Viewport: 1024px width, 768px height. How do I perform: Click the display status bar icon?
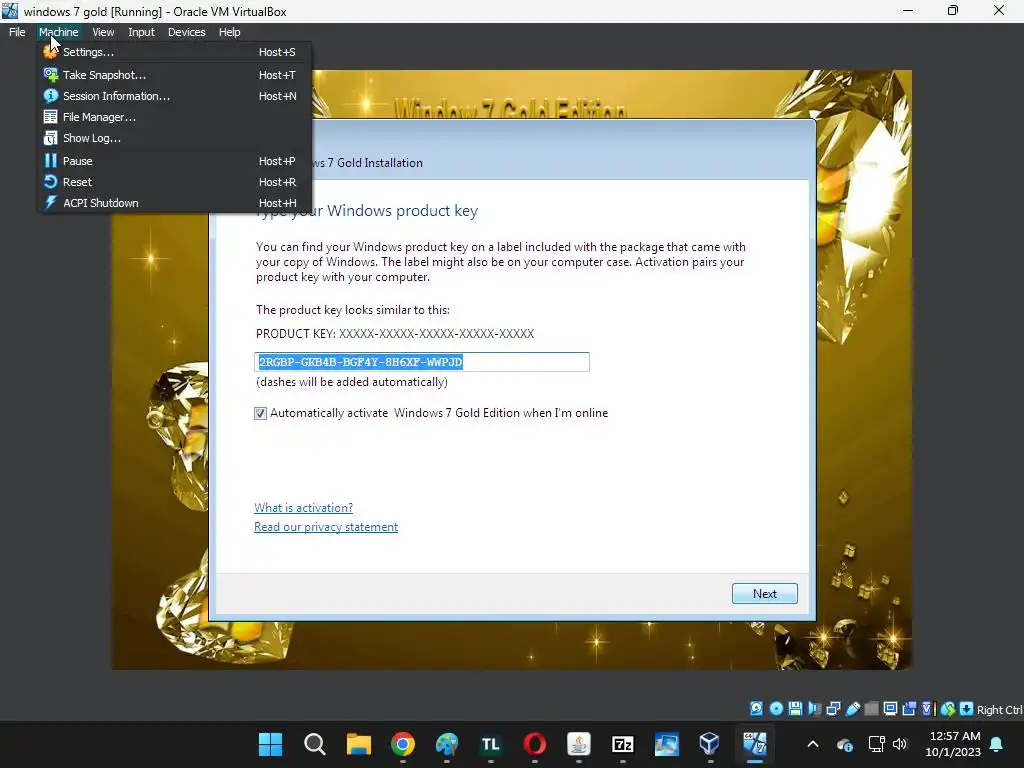(x=891, y=708)
